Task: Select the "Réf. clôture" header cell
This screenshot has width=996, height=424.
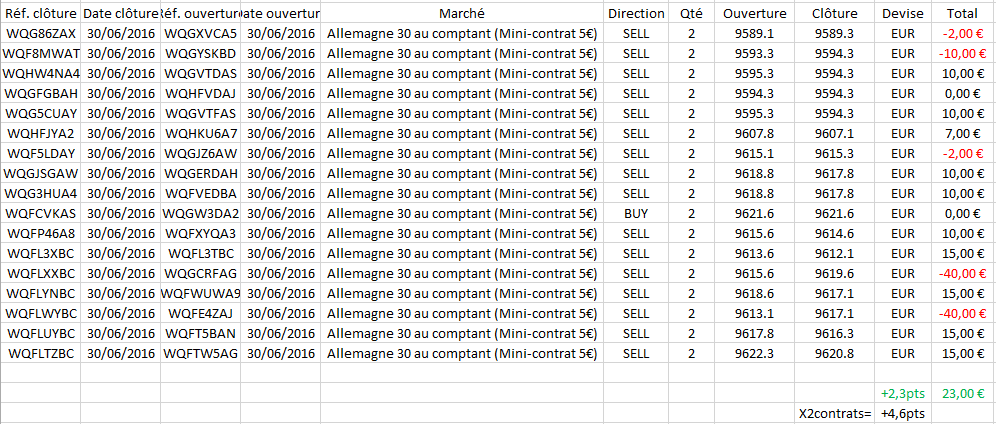Action: 40,13
